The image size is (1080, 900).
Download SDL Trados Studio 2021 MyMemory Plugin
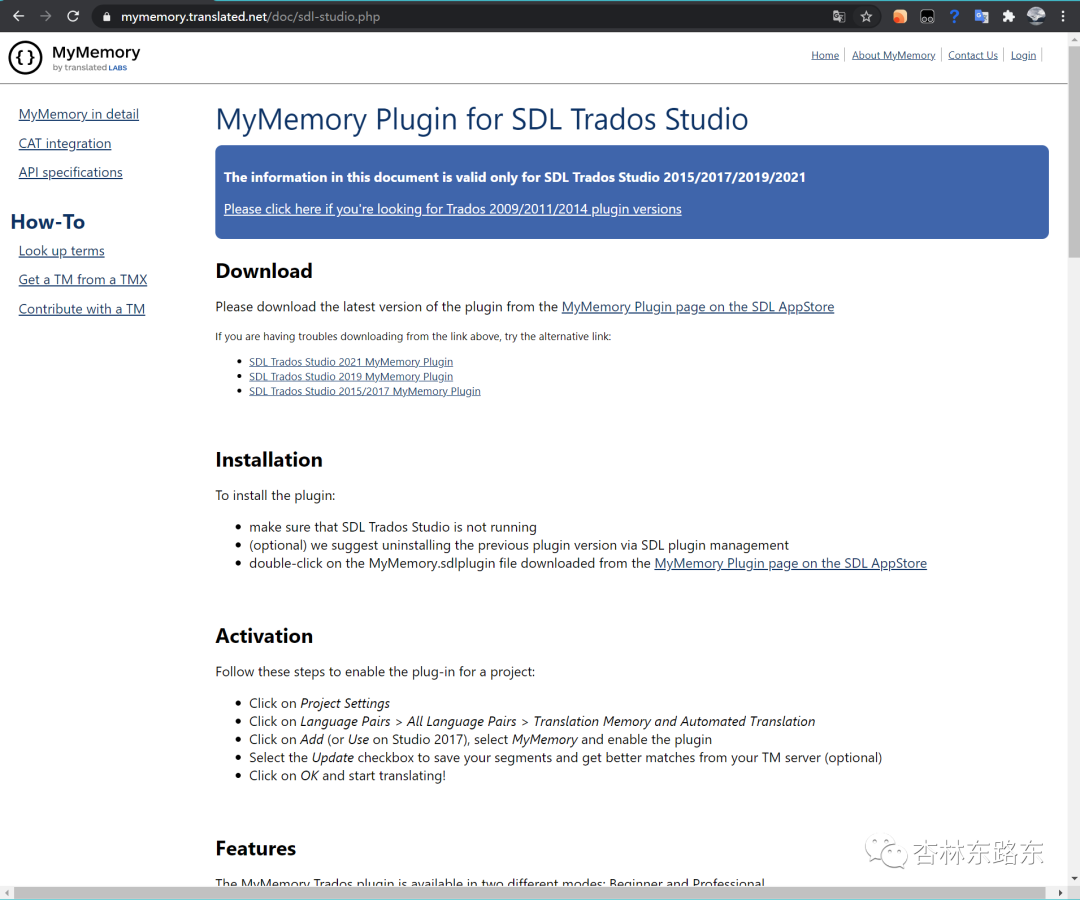coord(351,362)
